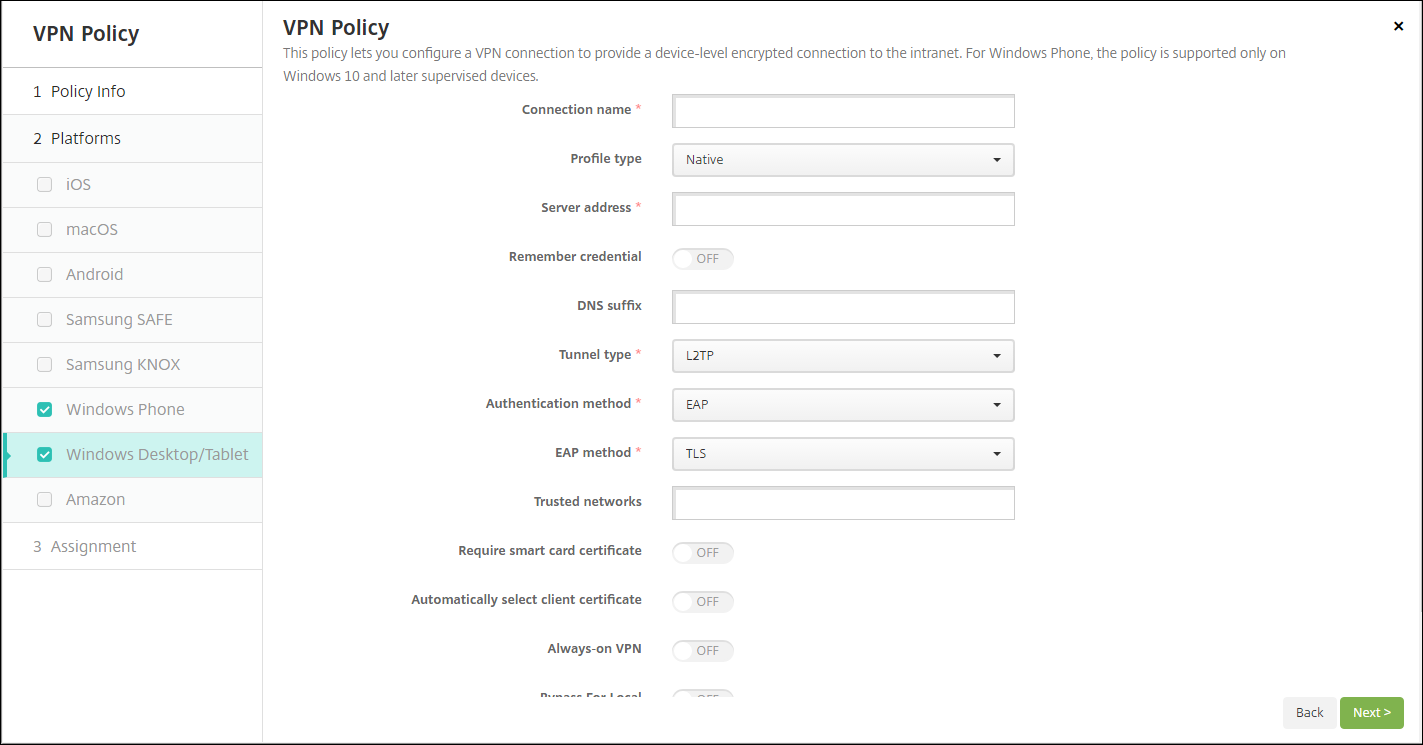This screenshot has width=1423, height=745.
Task: Tick the Amazon platform checkbox
Action: pos(44,500)
